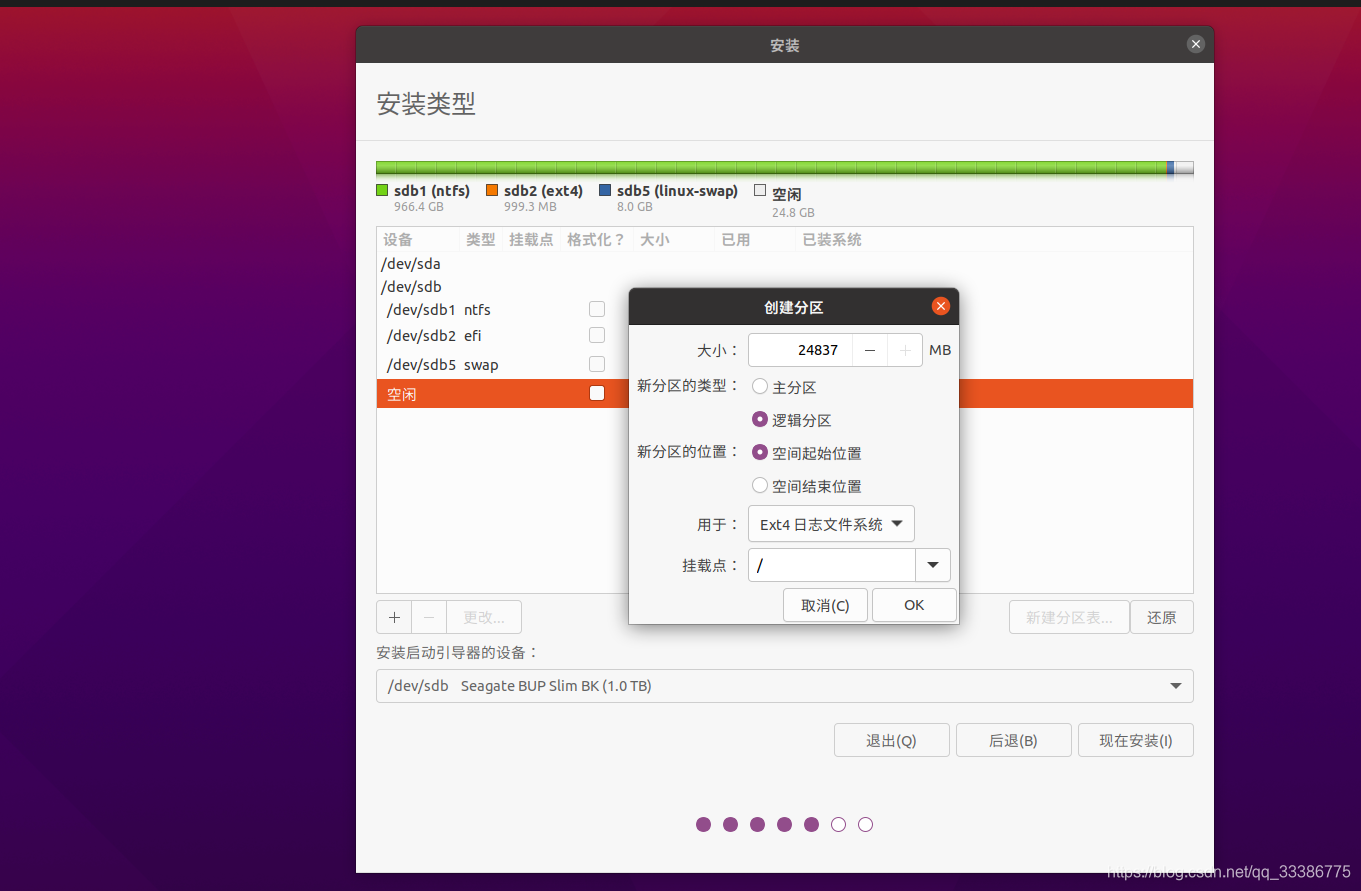The image size is (1361, 891).
Task: Select the /dev/sdb device row
Action: (785, 286)
